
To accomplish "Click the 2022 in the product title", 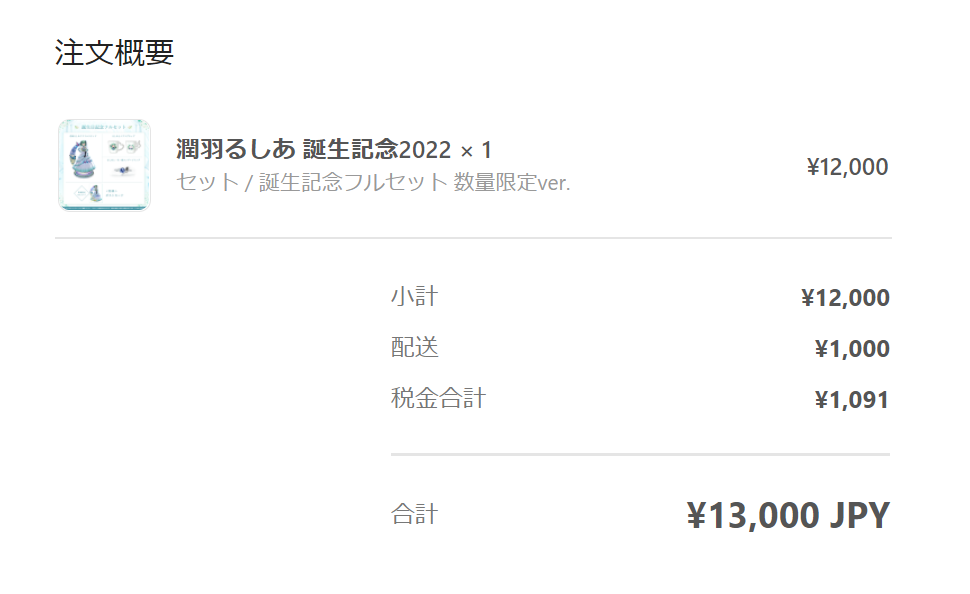I will (x=426, y=151).
